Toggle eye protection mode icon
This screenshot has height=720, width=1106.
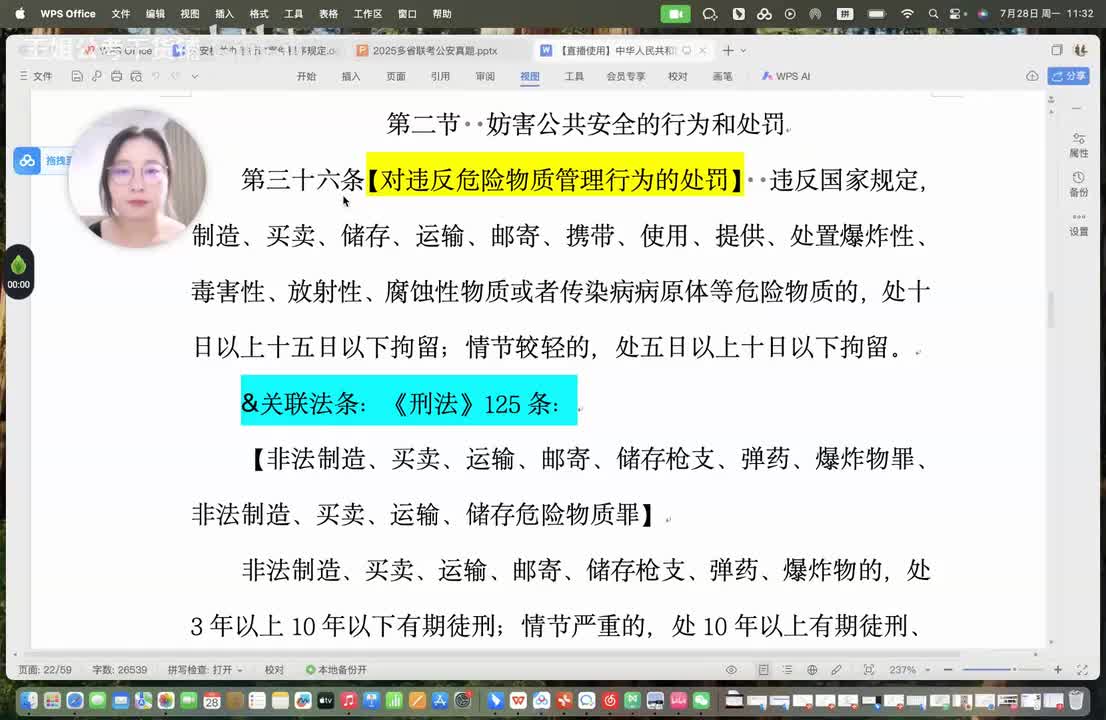[x=731, y=670]
